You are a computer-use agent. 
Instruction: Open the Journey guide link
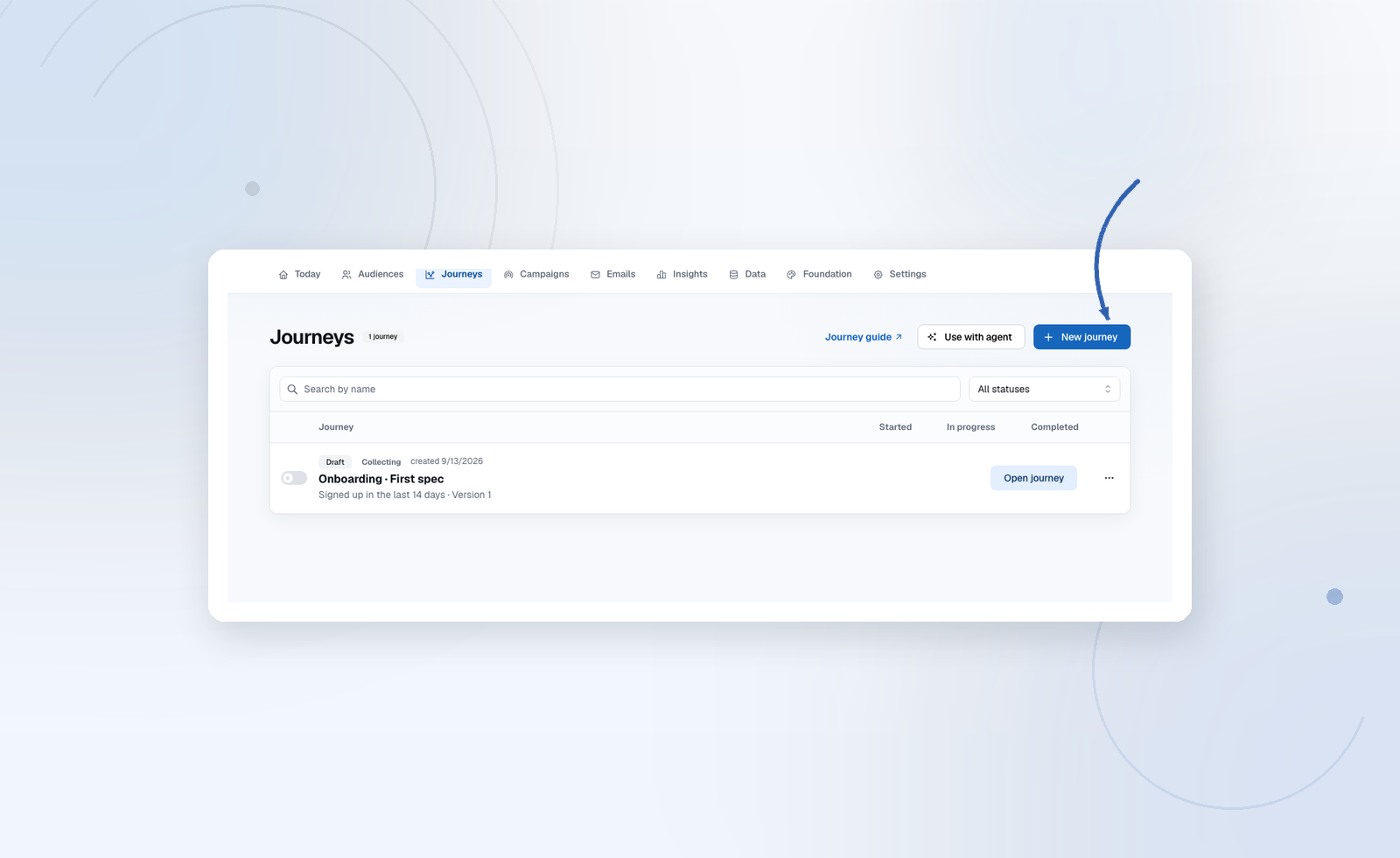point(863,337)
